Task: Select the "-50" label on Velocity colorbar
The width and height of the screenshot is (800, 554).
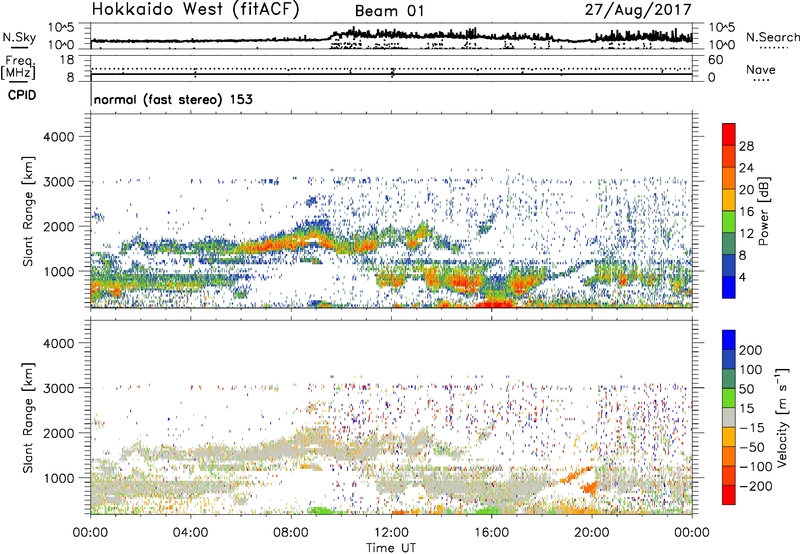Action: tap(753, 447)
